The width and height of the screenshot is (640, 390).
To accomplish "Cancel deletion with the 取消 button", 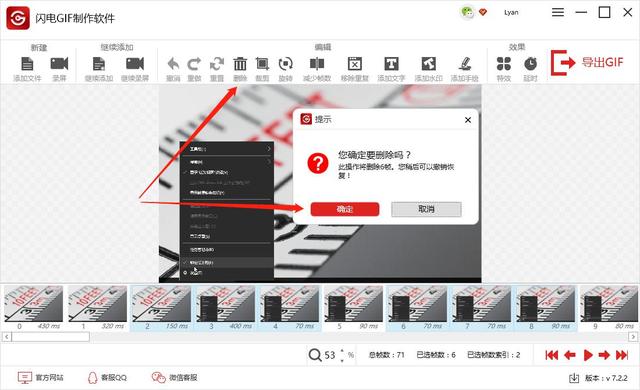I will (x=426, y=209).
